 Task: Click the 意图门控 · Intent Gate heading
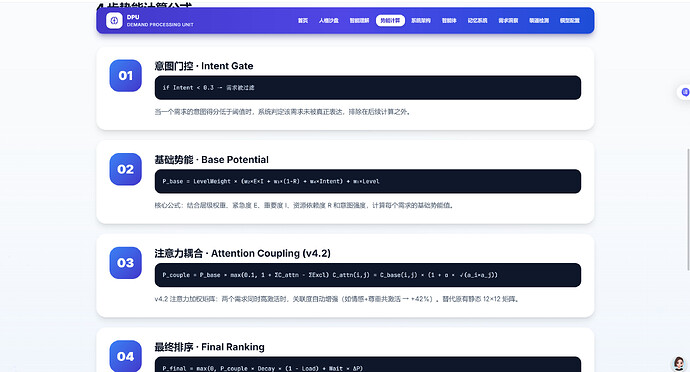point(204,66)
